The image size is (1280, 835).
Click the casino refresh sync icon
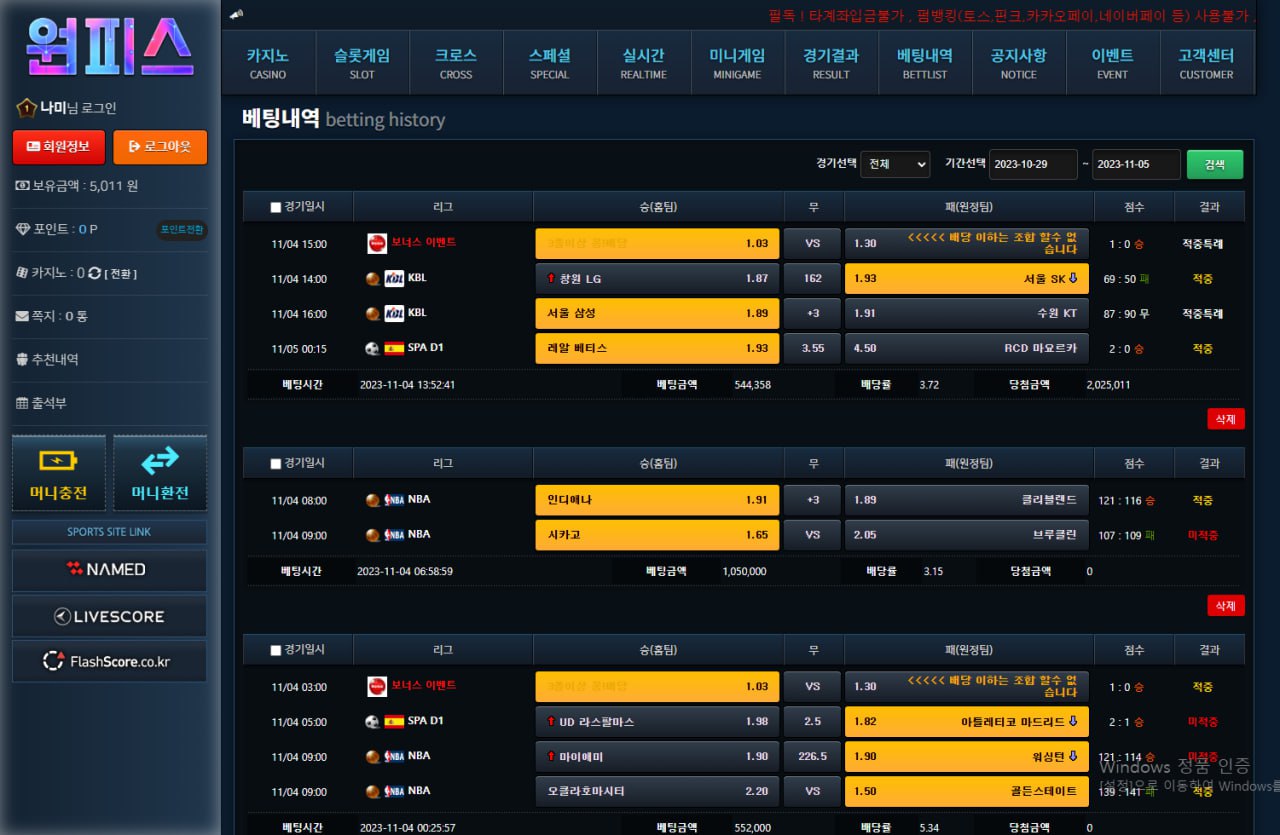click(95, 273)
